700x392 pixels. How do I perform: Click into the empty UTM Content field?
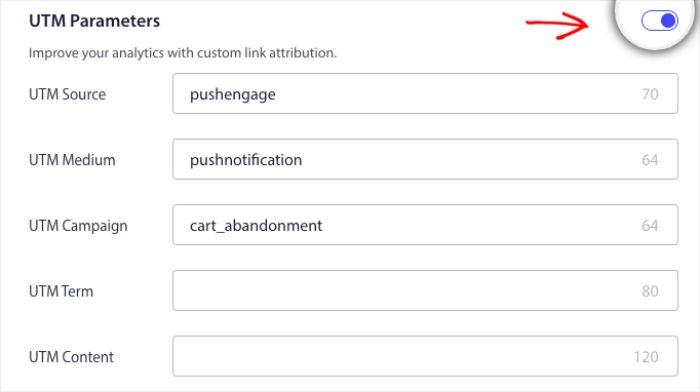tap(425, 356)
